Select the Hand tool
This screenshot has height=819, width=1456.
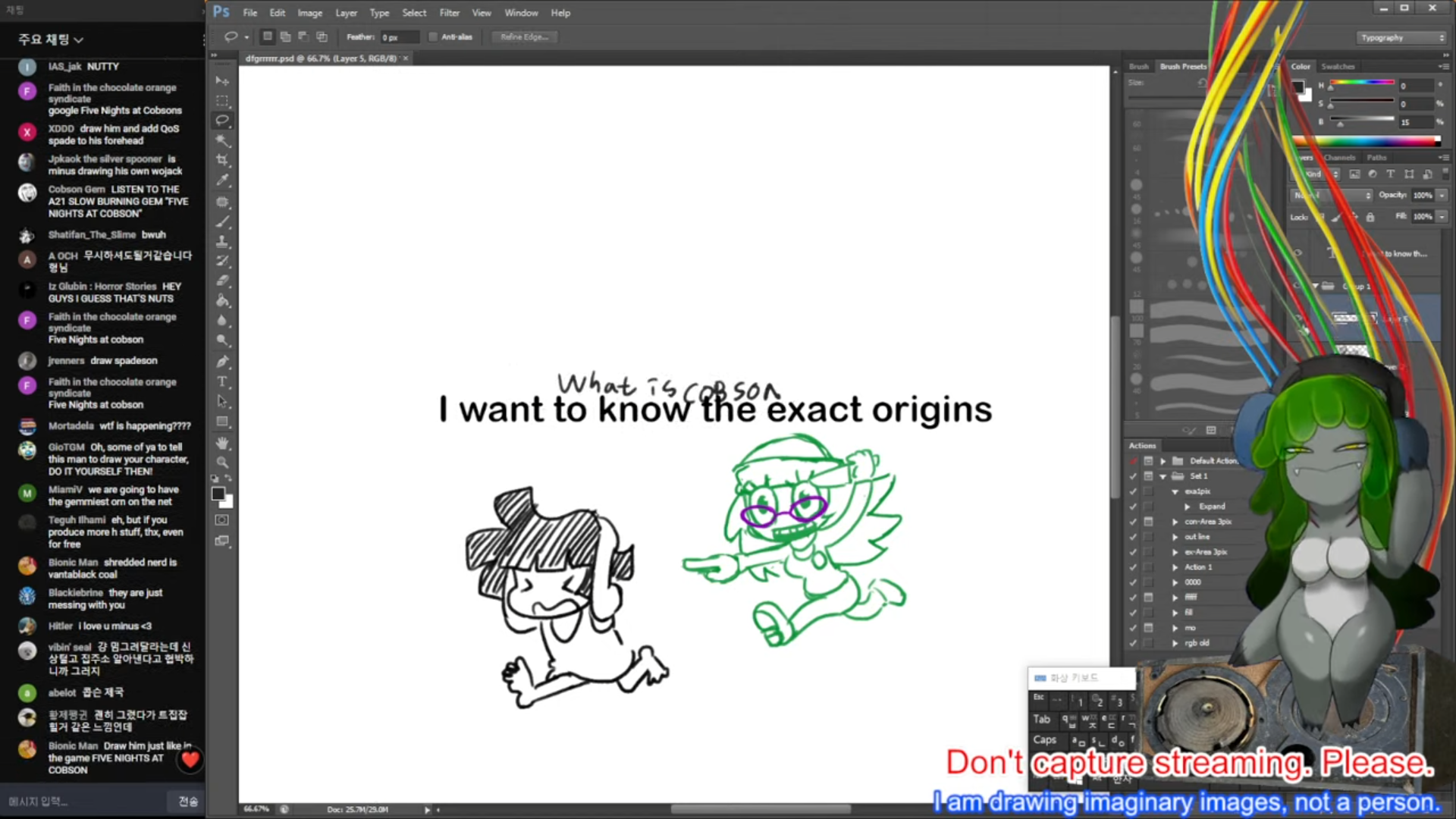coord(222,443)
